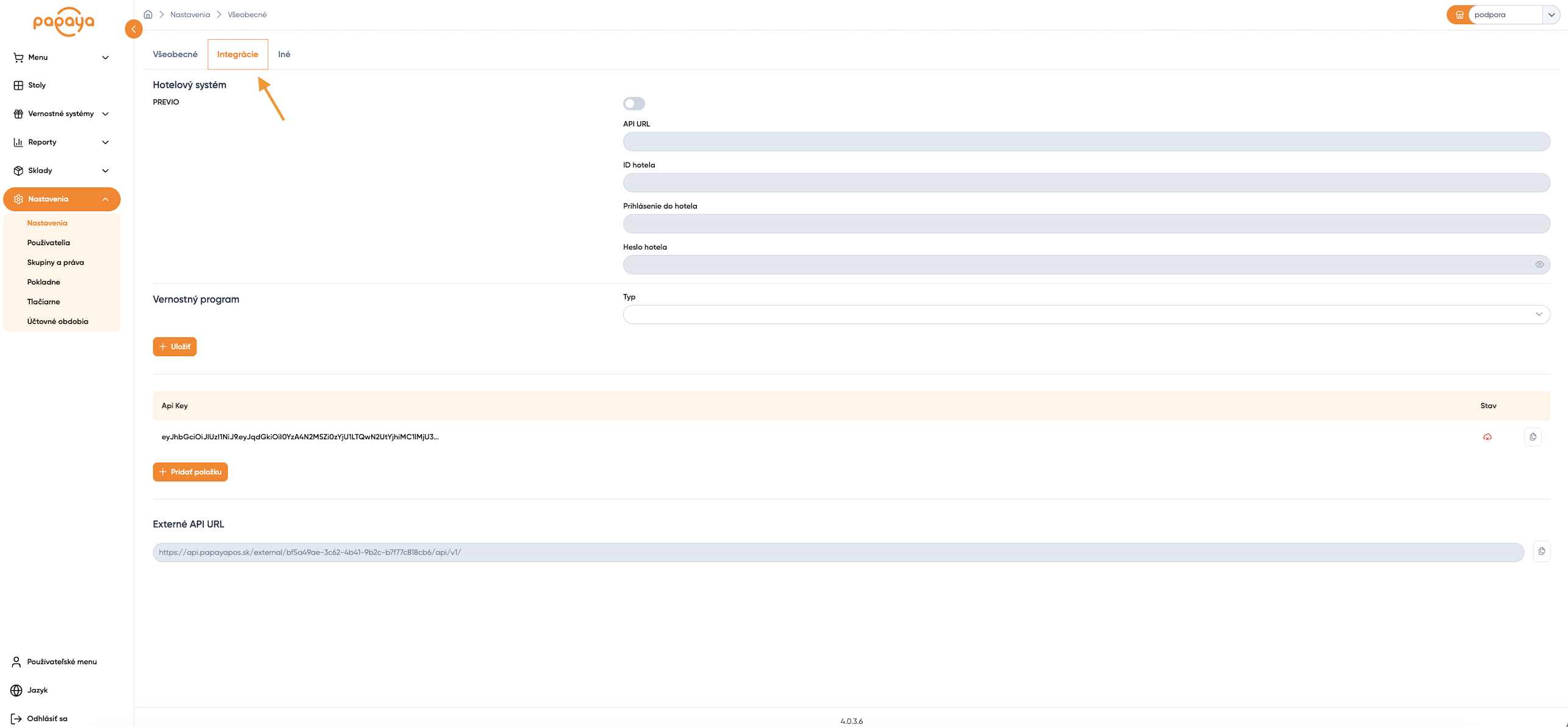Open Tlačiarne in the sidebar
The width and height of the screenshot is (1568, 727).
[43, 302]
